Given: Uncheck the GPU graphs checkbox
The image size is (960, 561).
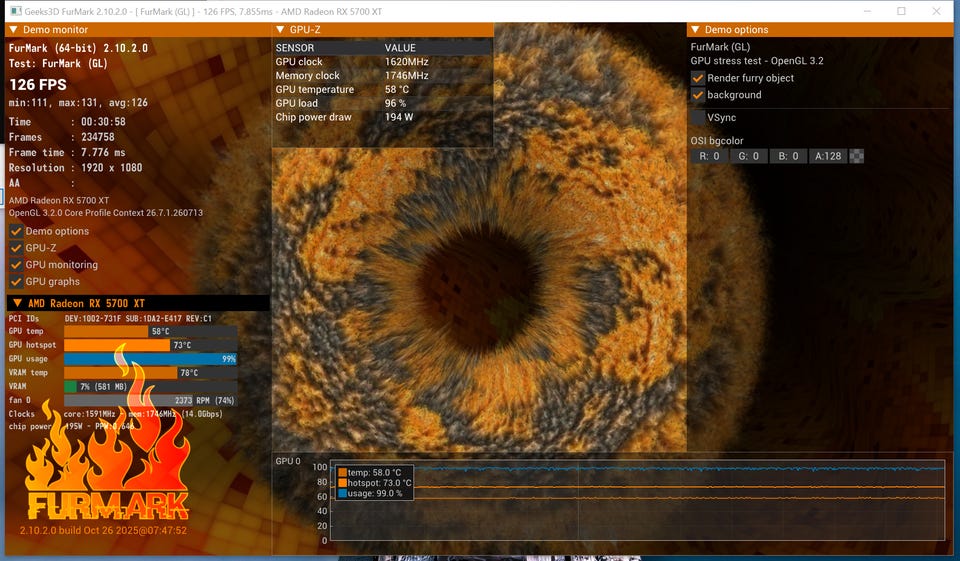Looking at the screenshot, I should click(17, 282).
